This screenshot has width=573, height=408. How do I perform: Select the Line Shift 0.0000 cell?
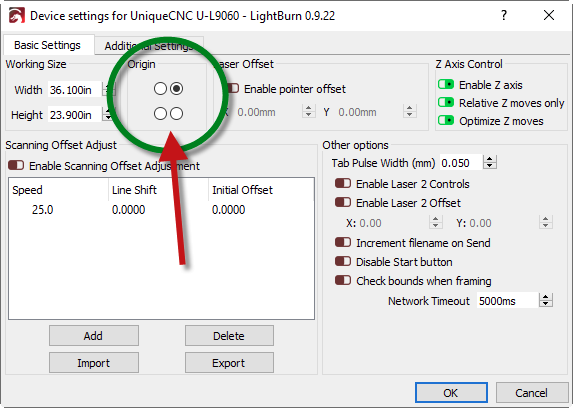(x=129, y=210)
